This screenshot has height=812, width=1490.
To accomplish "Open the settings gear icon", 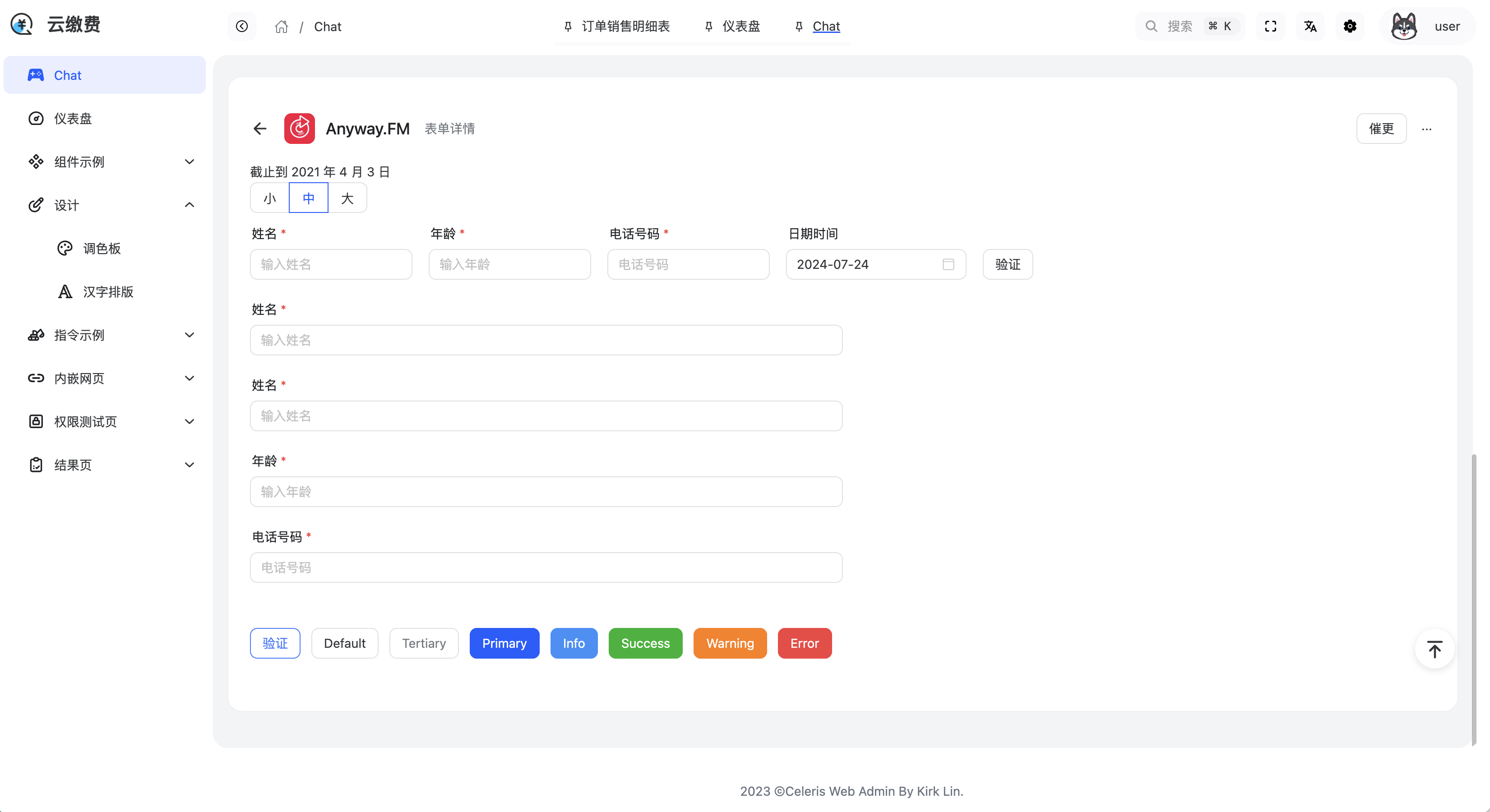I will click(x=1350, y=27).
